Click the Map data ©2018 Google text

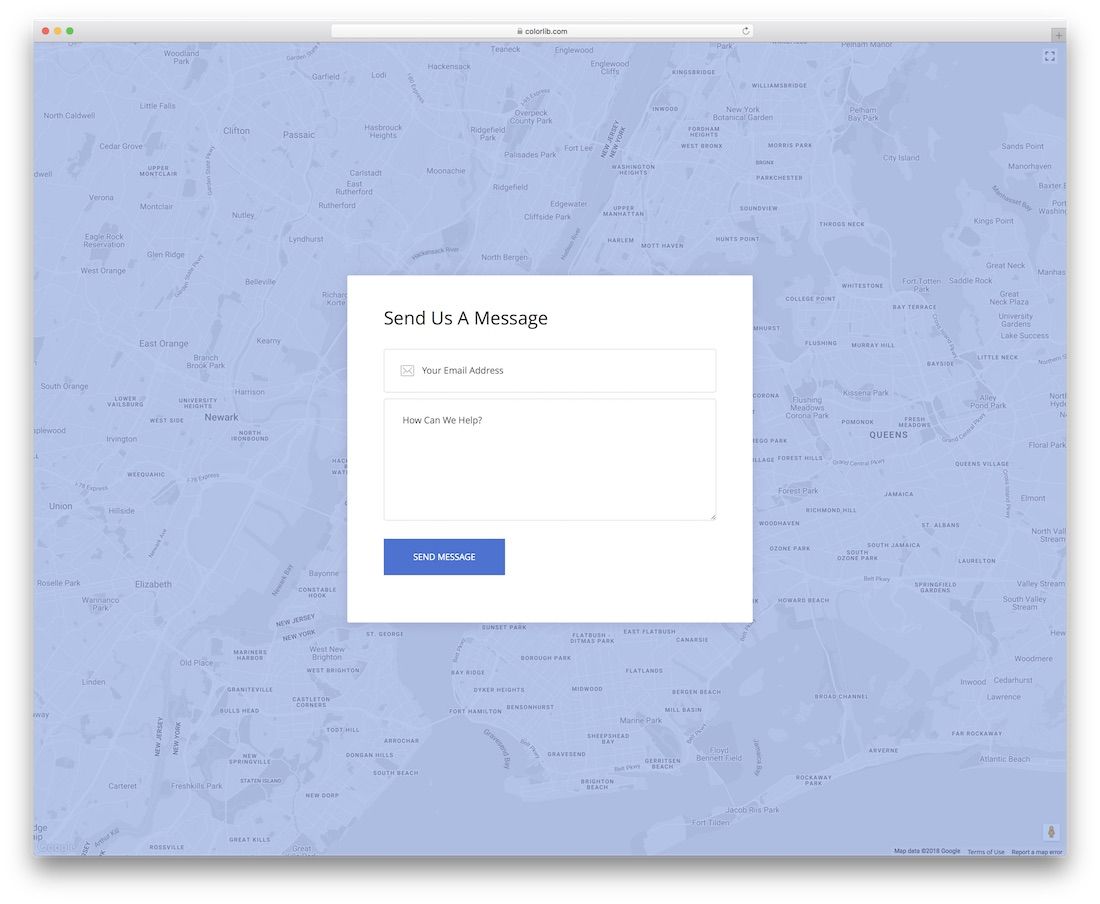tap(926, 852)
